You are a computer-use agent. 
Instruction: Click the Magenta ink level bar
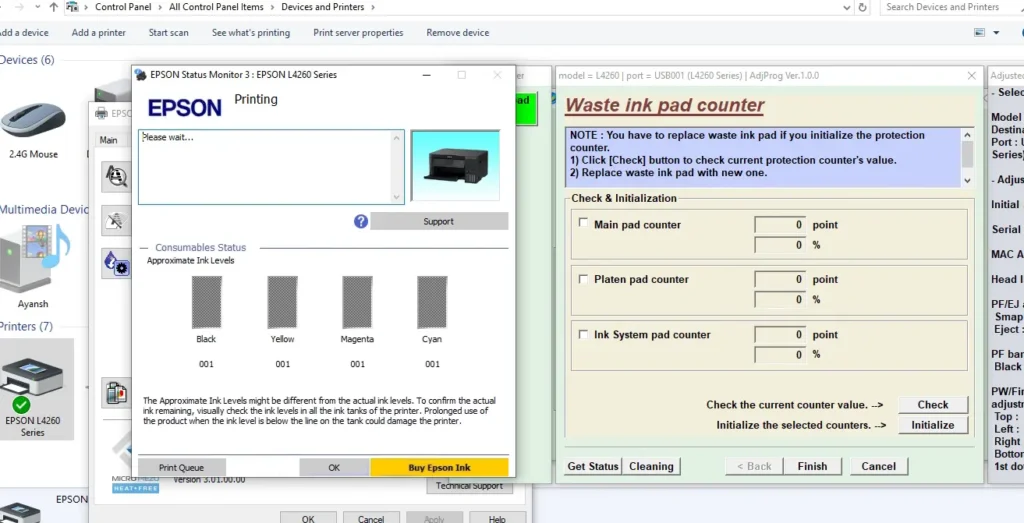(357, 302)
